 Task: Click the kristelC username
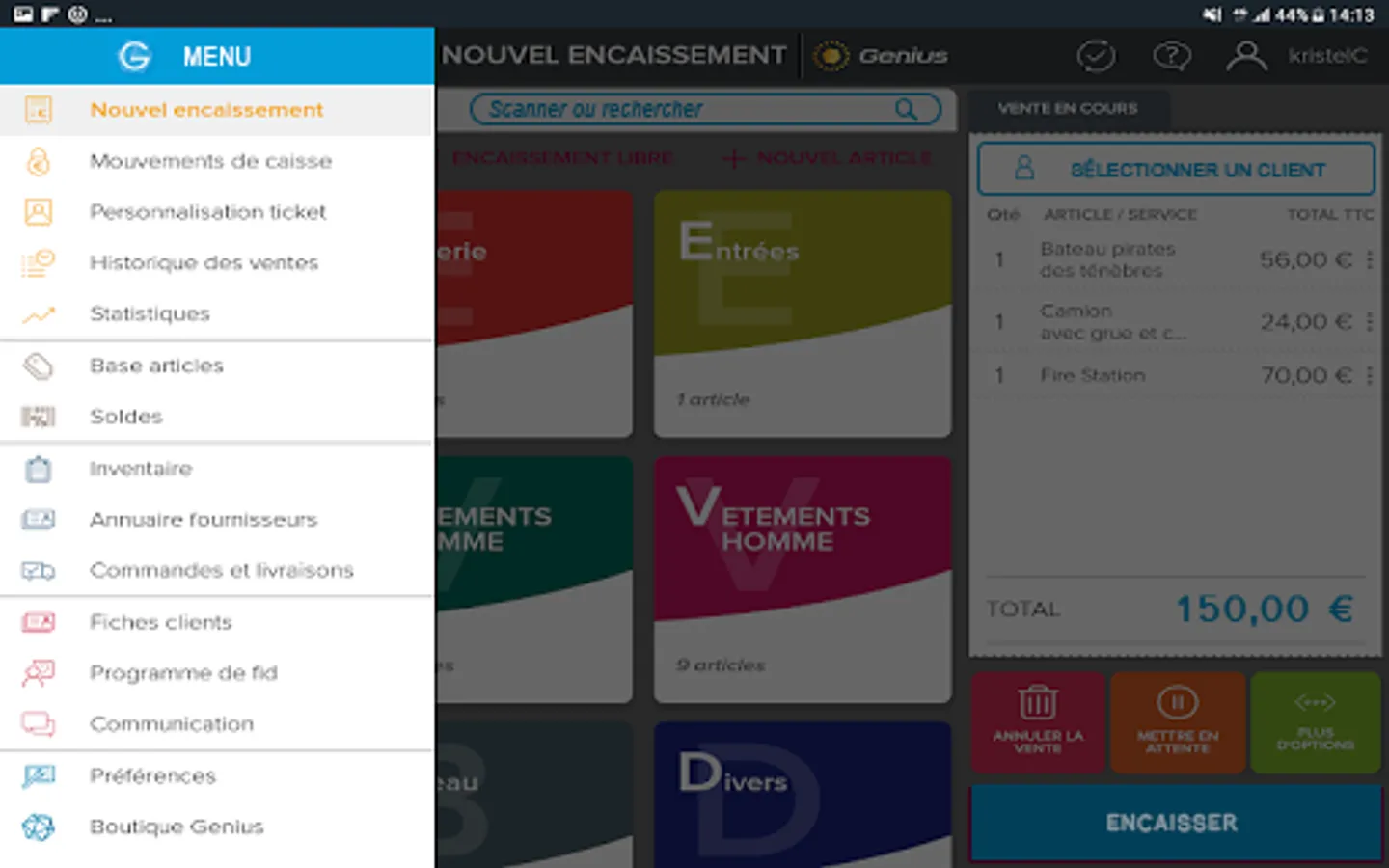(x=1327, y=56)
